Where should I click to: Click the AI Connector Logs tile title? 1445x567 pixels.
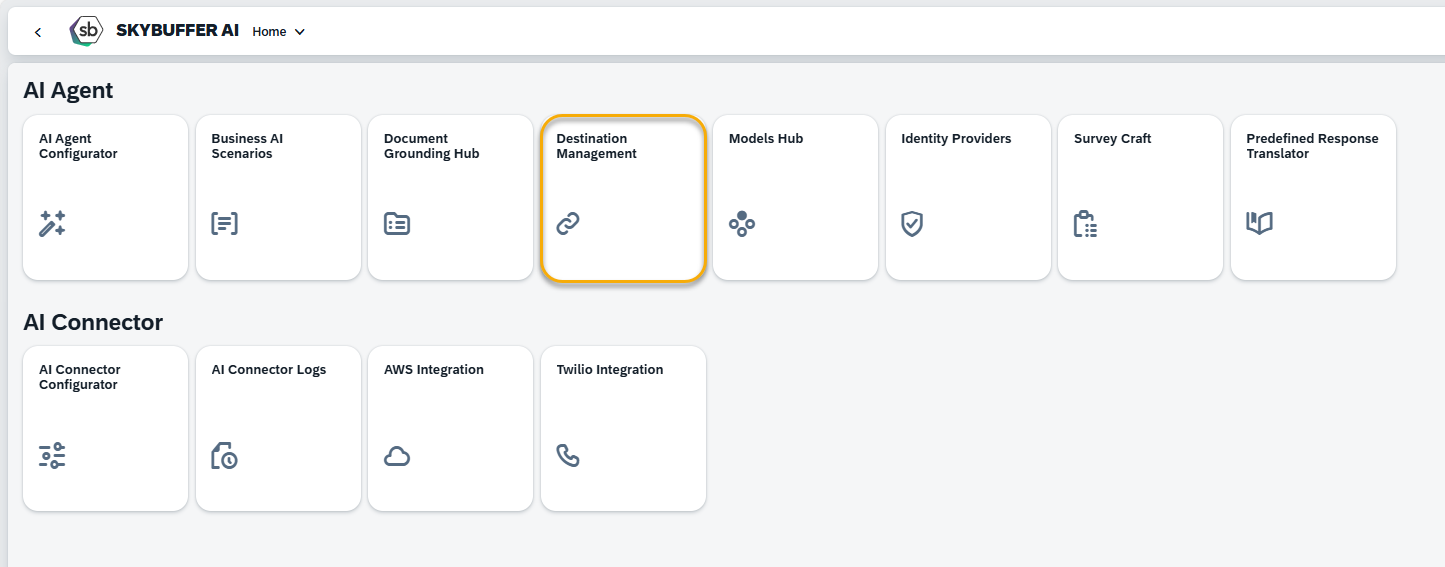269,370
